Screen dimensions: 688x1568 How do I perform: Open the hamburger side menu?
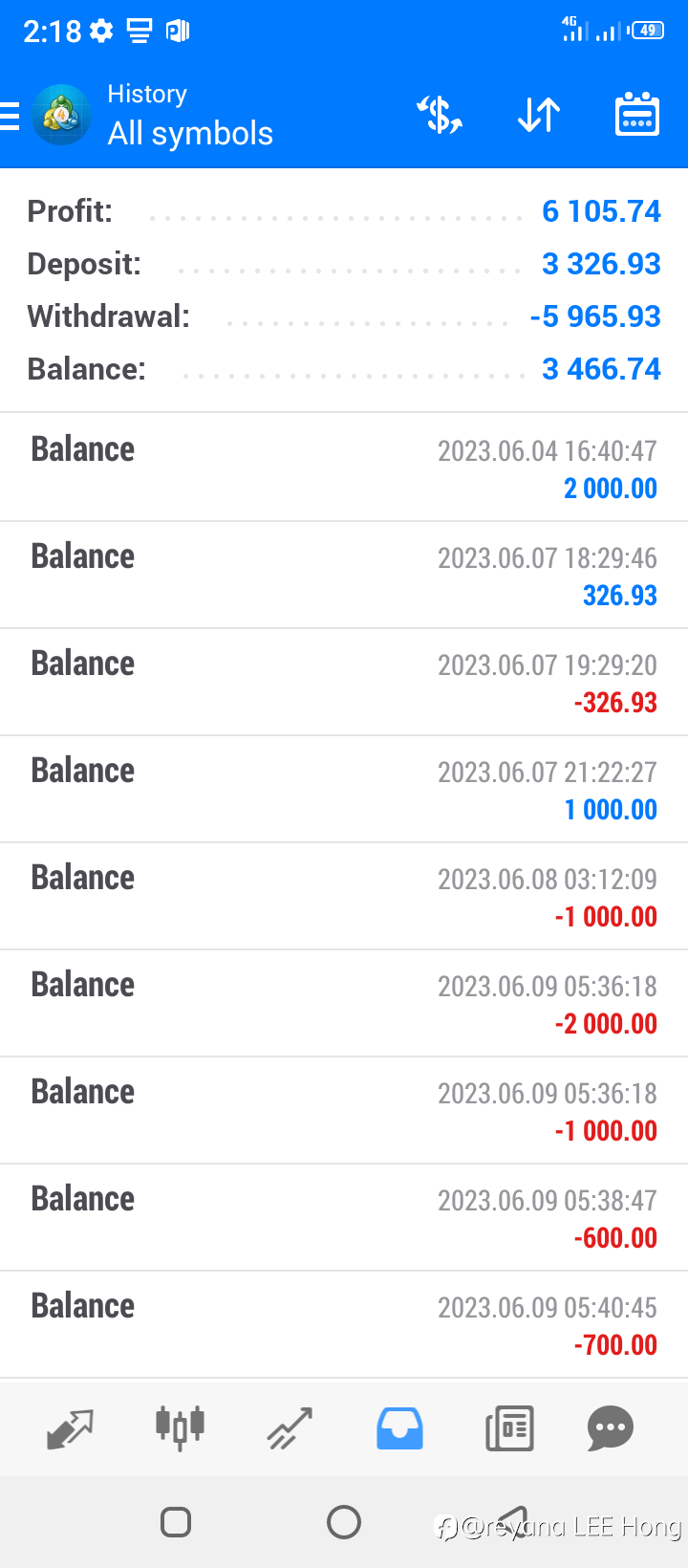tap(9, 116)
